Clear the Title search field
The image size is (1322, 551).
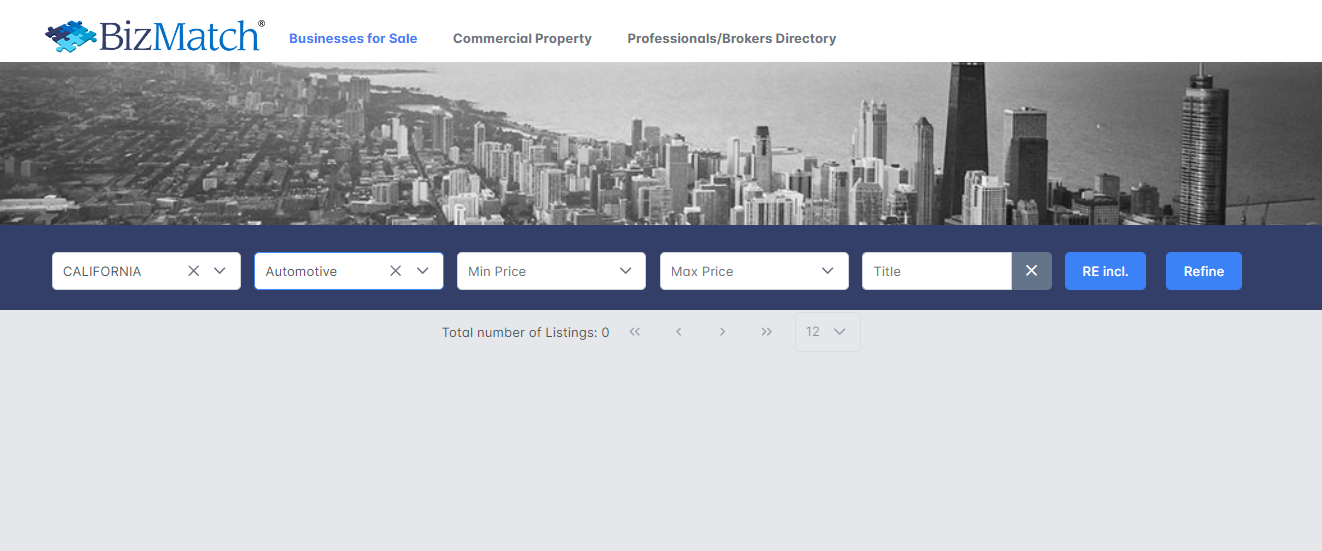[1031, 271]
